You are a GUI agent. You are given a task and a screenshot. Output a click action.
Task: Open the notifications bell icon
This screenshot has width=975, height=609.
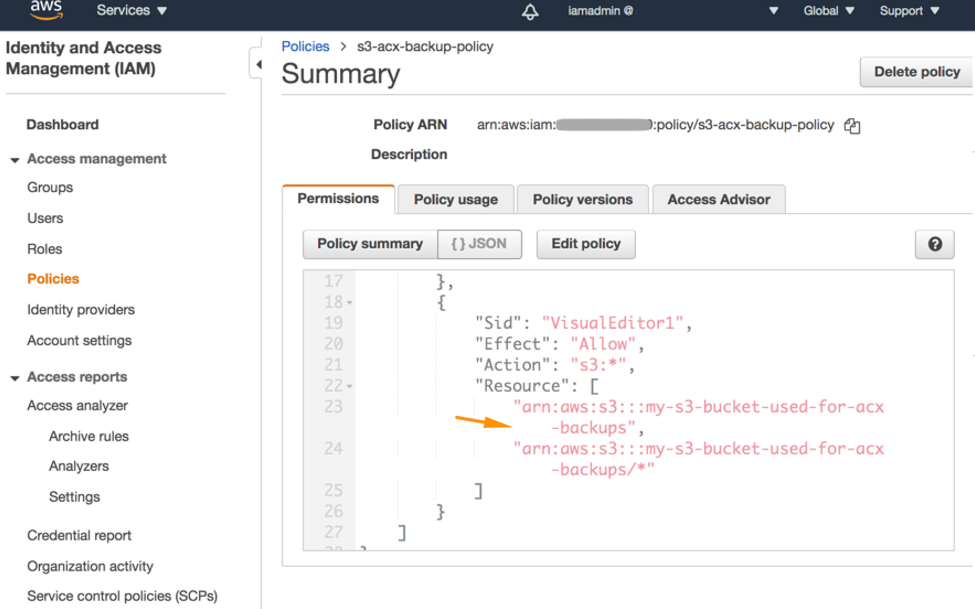530,11
